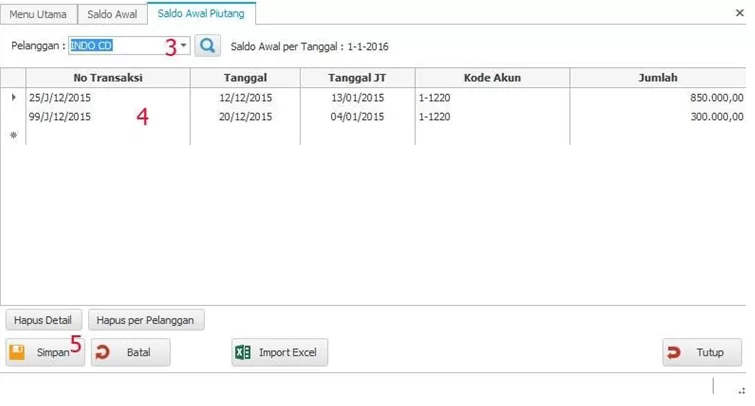
Task: Click inside the Pelanggan INDO CD field
Action: pyautogui.click(x=115, y=46)
